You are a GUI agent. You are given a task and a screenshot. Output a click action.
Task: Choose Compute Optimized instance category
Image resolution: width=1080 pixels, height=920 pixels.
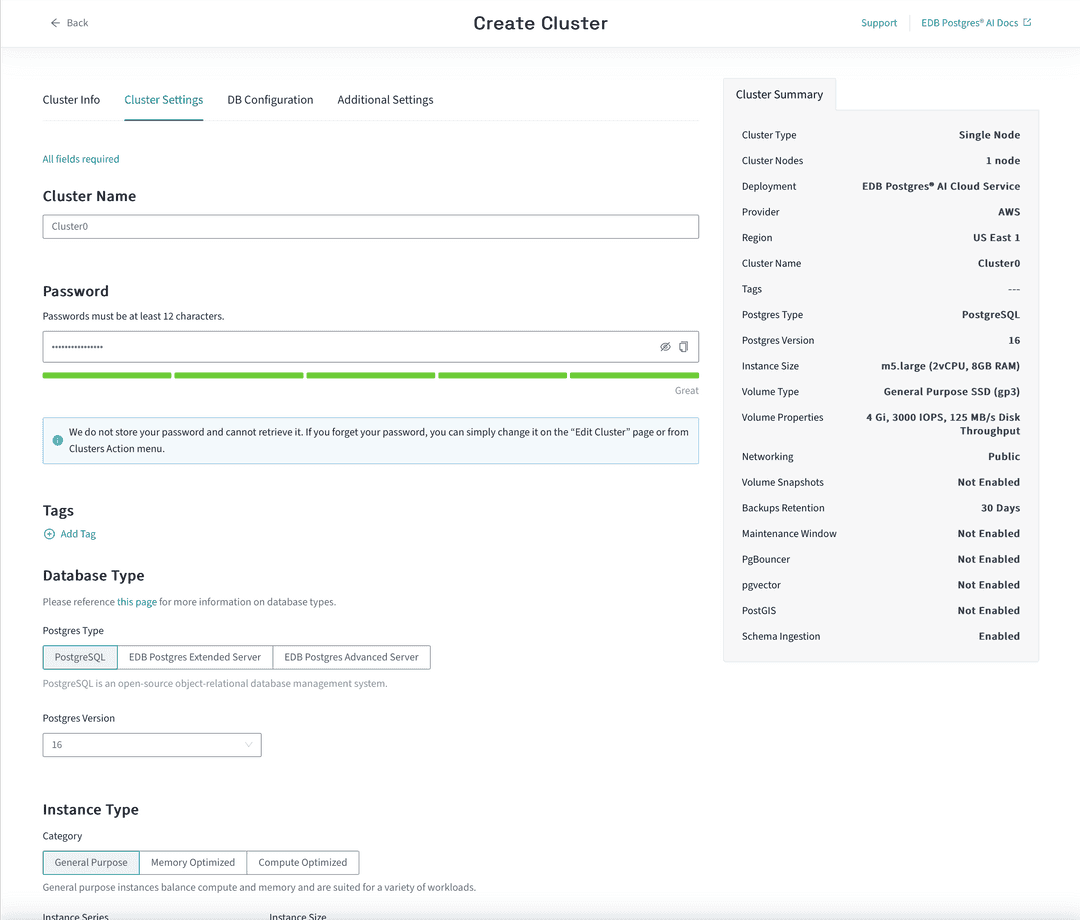point(302,863)
